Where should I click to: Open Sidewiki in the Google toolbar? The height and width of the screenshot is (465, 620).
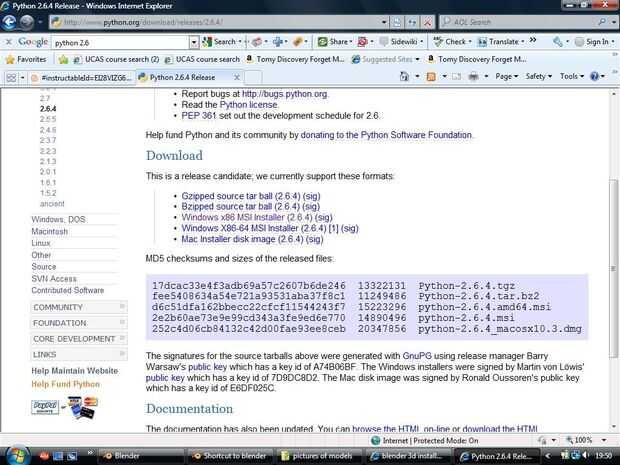pos(401,42)
